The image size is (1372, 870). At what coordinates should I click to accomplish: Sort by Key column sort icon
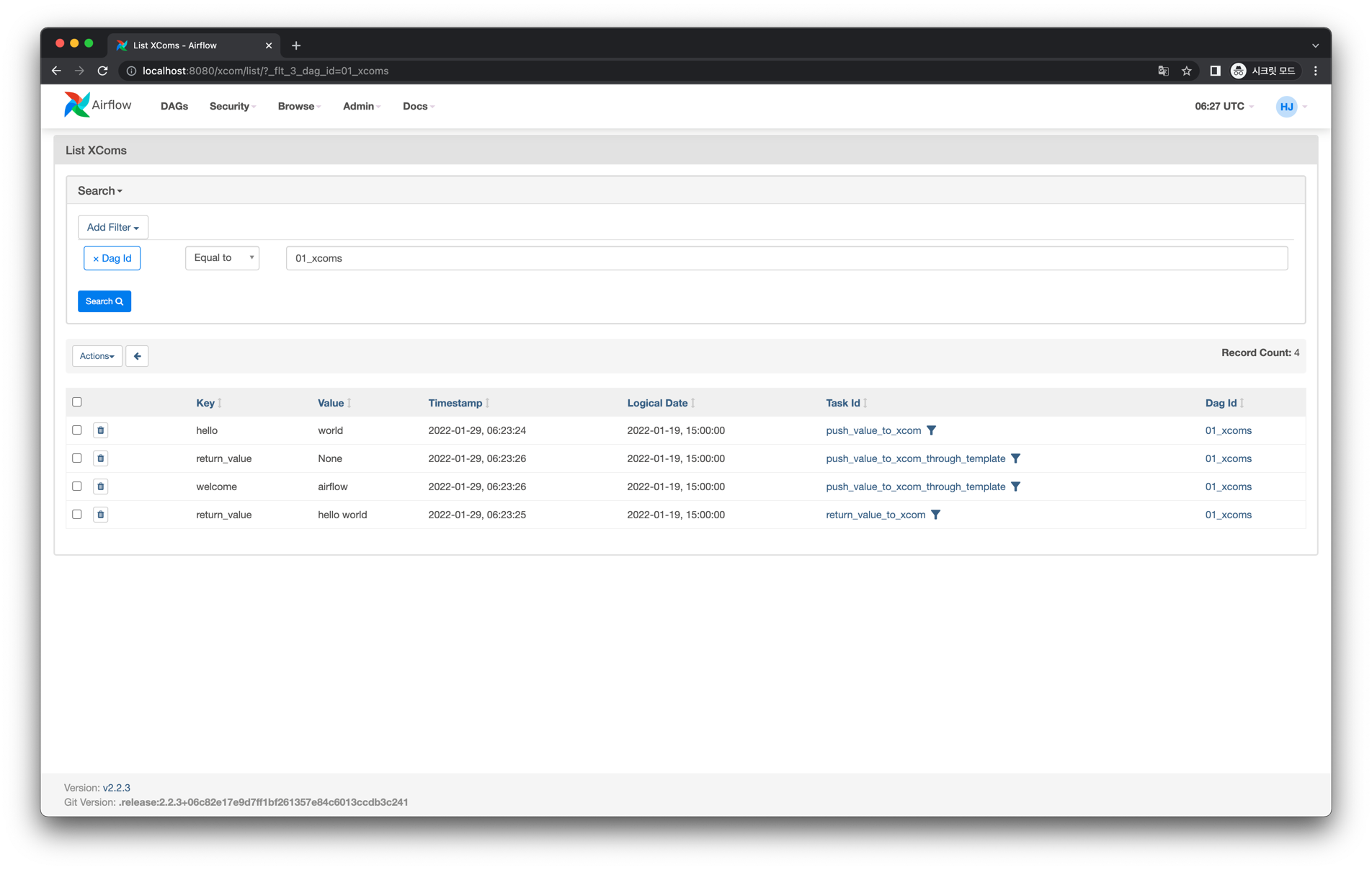coord(220,403)
